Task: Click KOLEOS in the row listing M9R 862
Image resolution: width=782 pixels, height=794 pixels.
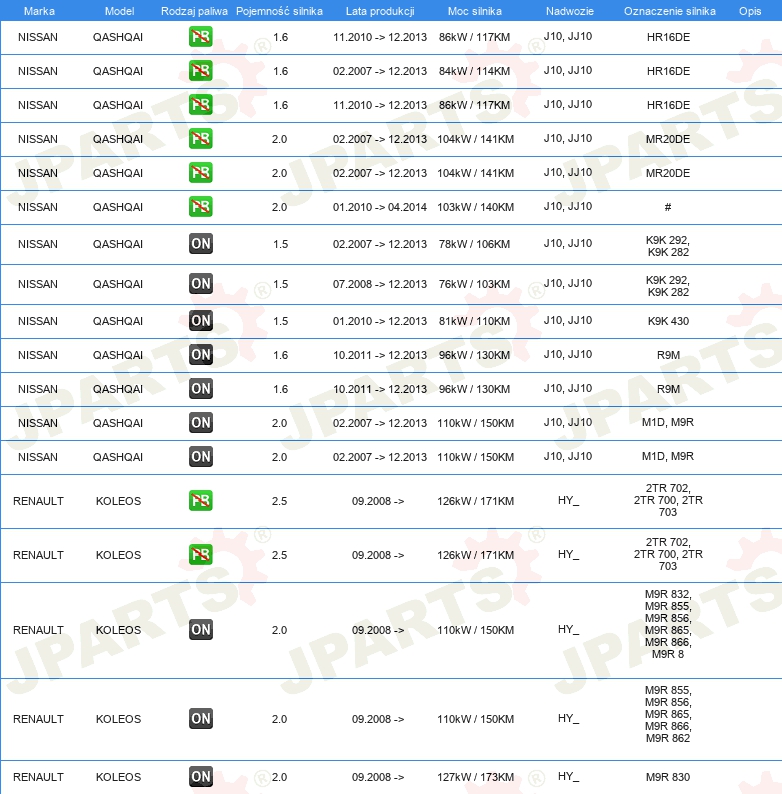Action: tap(119, 719)
